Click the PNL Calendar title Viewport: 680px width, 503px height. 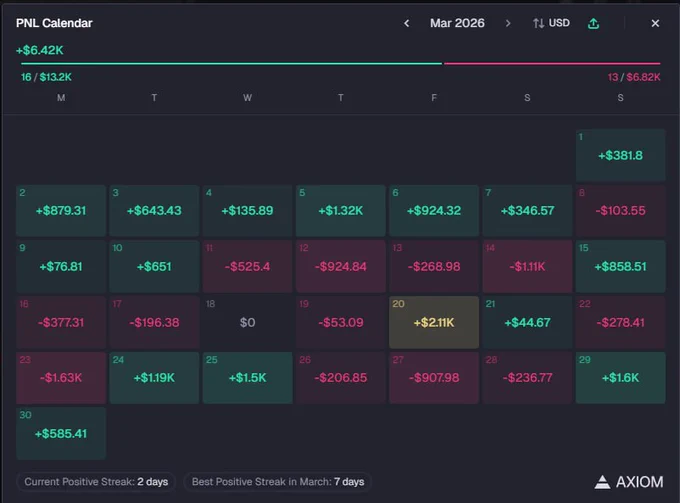click(54, 23)
